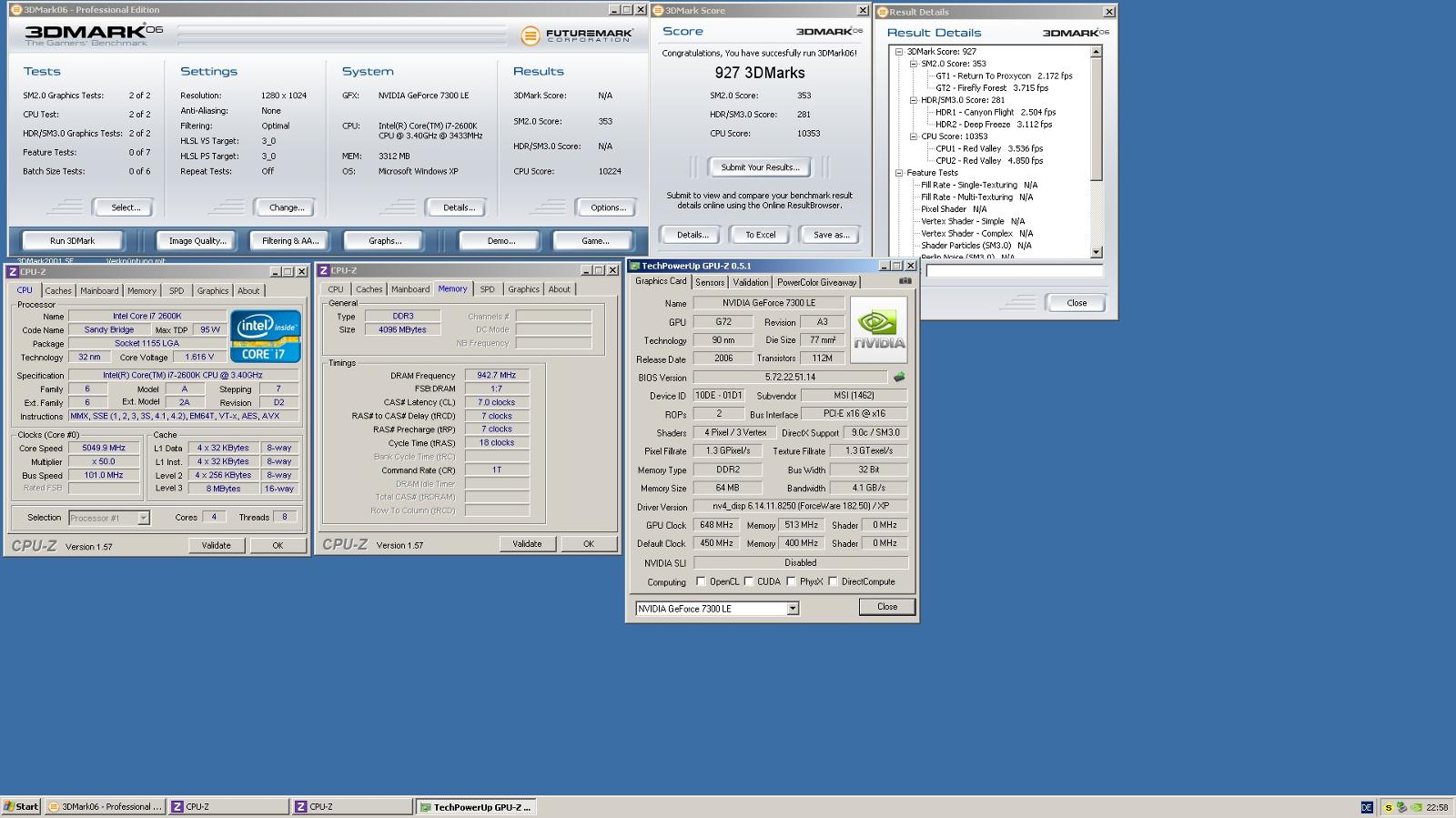The image size is (1456, 818).
Task: Click the Save as button
Action: pyautogui.click(x=831, y=235)
